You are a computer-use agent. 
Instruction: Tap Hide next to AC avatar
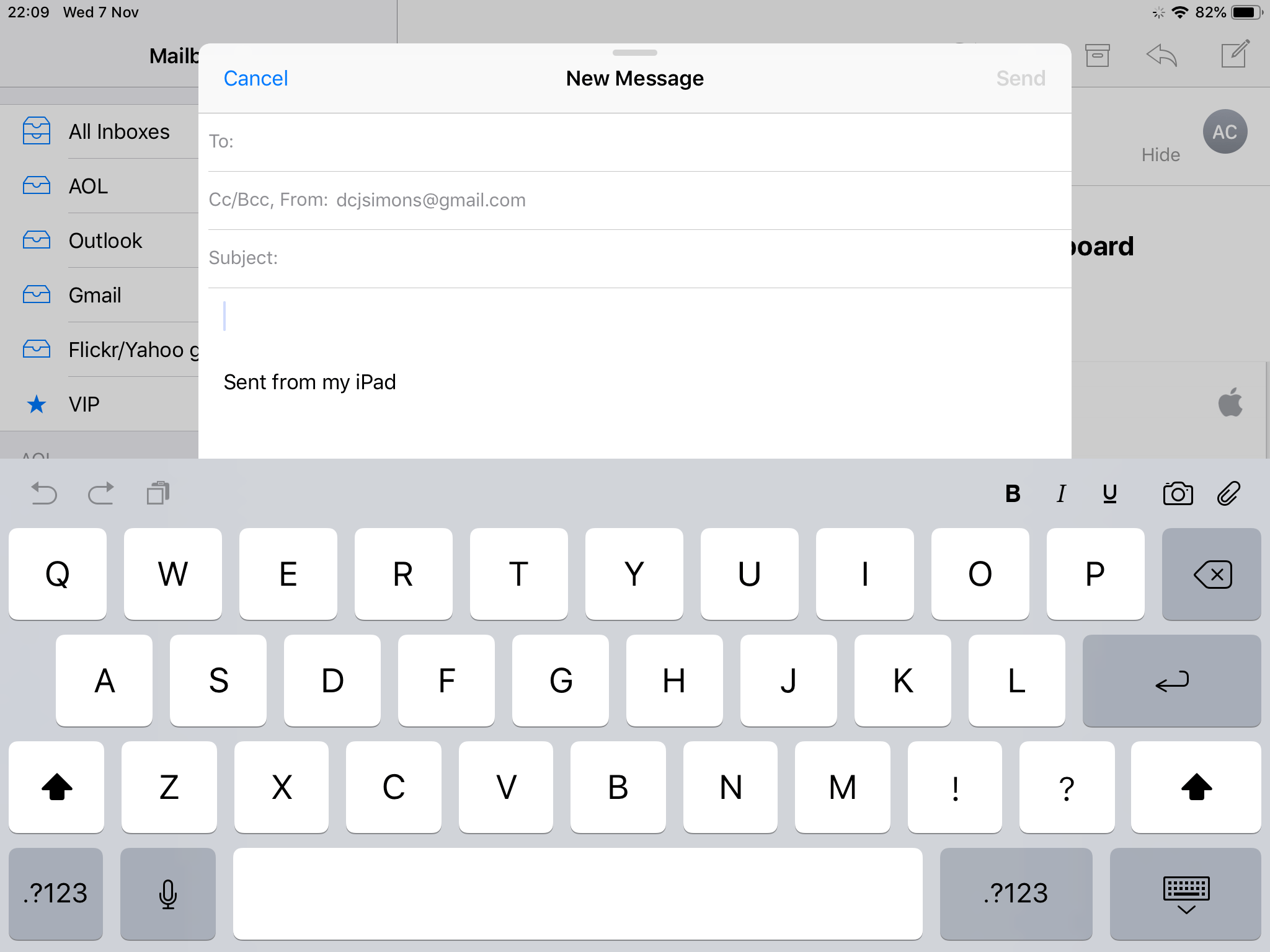(1160, 155)
